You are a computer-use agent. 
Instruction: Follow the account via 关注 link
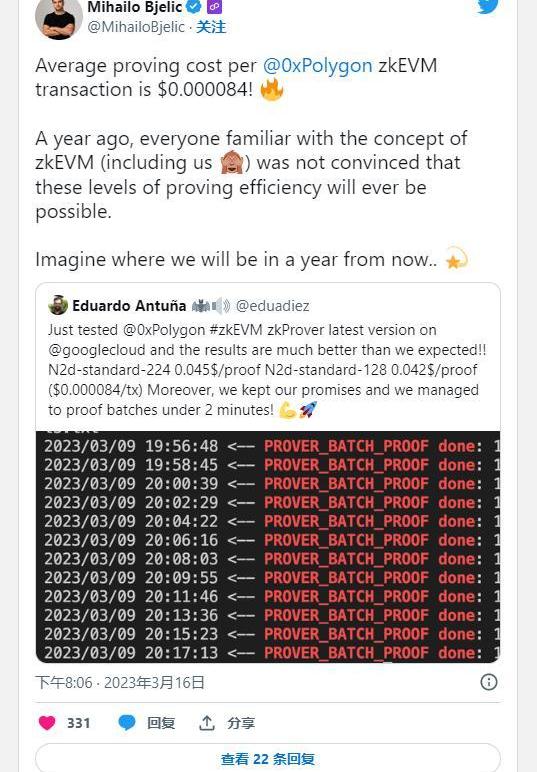click(x=211, y=27)
